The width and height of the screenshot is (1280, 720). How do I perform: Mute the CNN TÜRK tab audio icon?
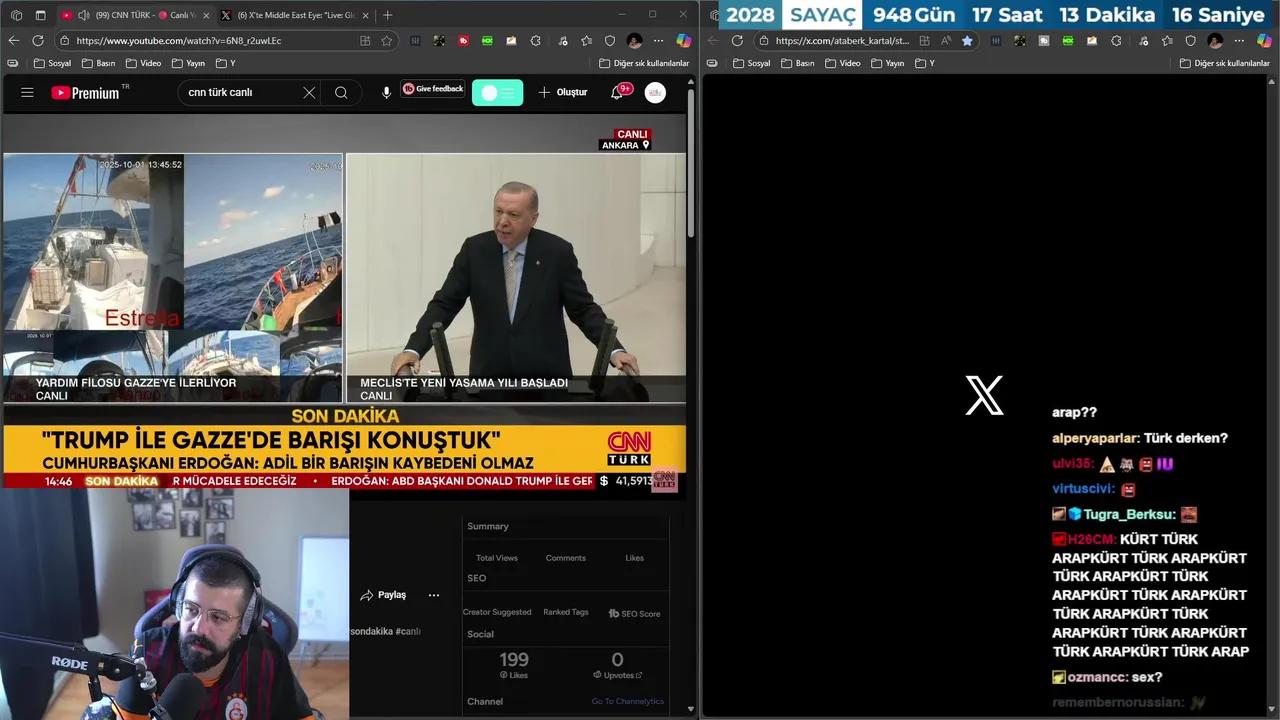82,15
